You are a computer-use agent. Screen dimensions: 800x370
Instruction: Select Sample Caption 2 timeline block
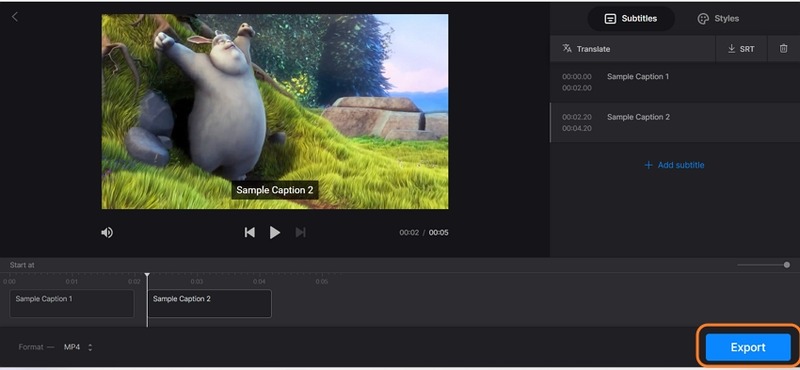click(x=210, y=304)
